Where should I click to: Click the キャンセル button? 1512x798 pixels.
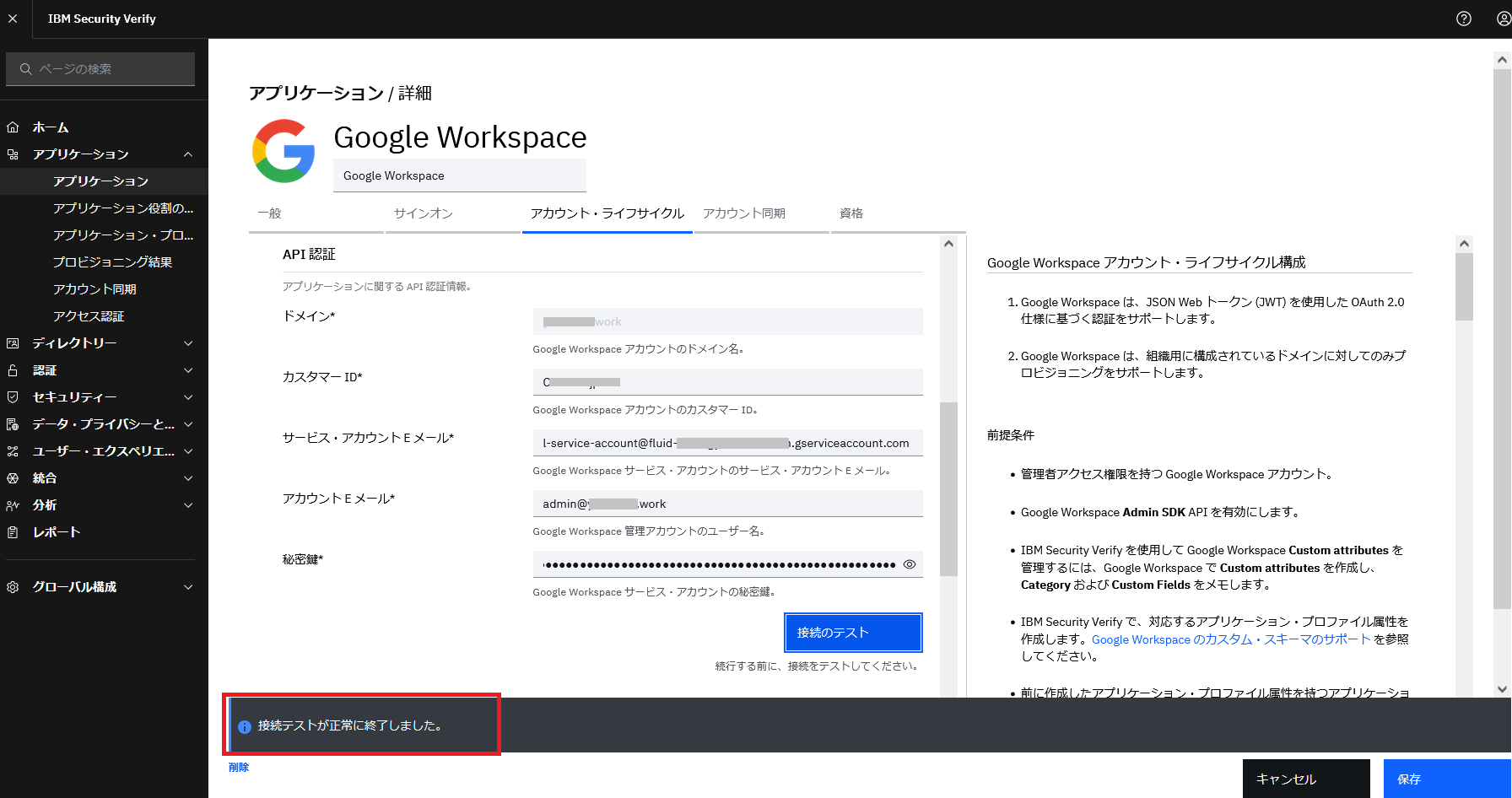1306,779
